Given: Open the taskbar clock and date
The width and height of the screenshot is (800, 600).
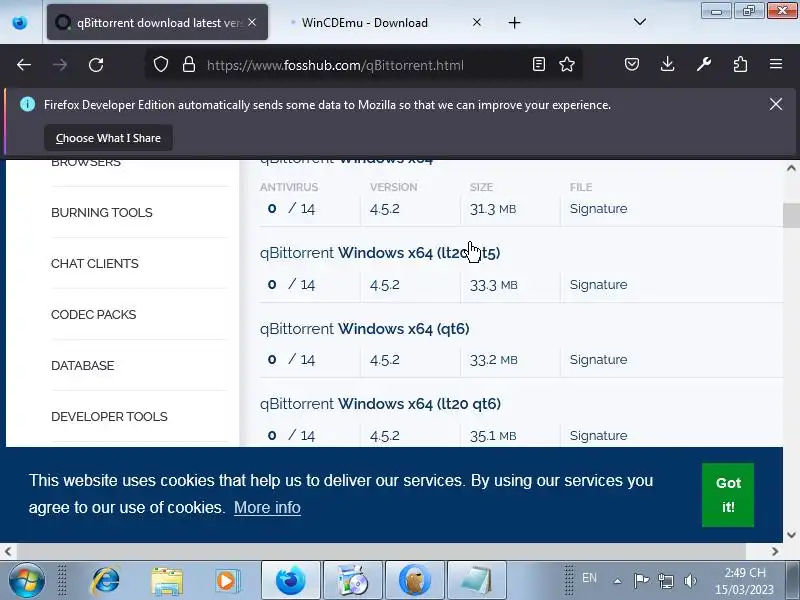Looking at the screenshot, I should (744, 581).
